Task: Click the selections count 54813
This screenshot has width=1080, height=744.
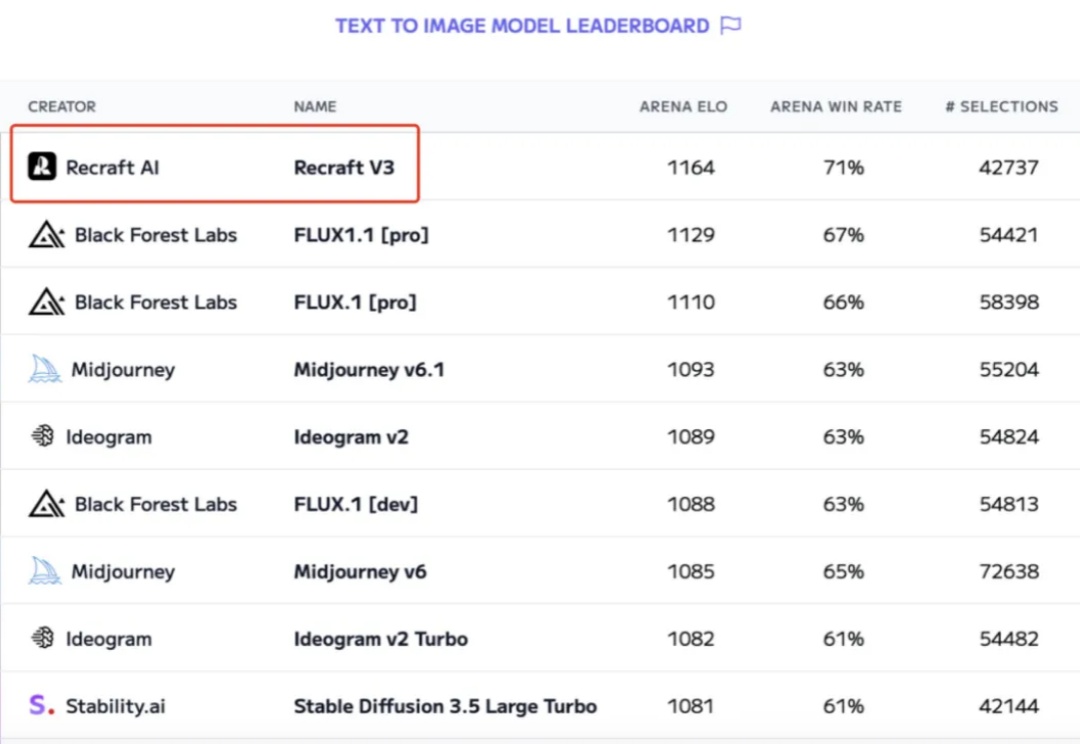Action: (x=1008, y=504)
